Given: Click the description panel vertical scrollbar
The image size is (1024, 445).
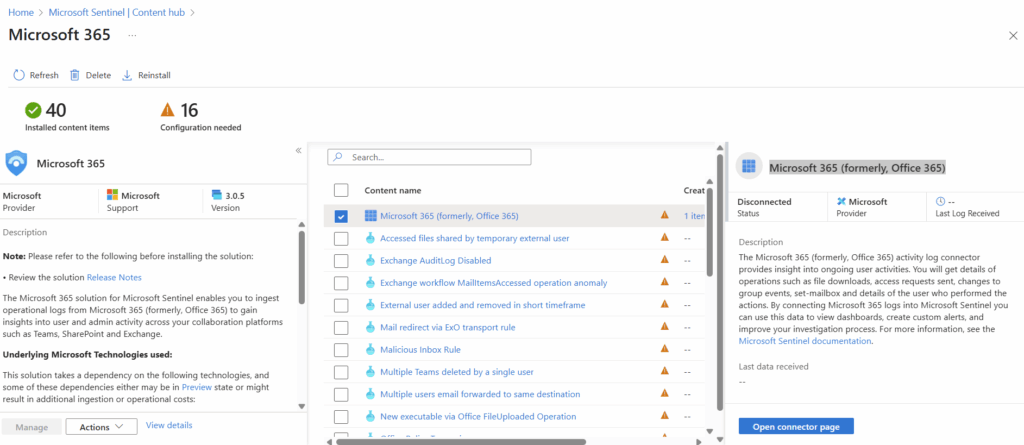Looking at the screenshot, I should coord(301,267).
